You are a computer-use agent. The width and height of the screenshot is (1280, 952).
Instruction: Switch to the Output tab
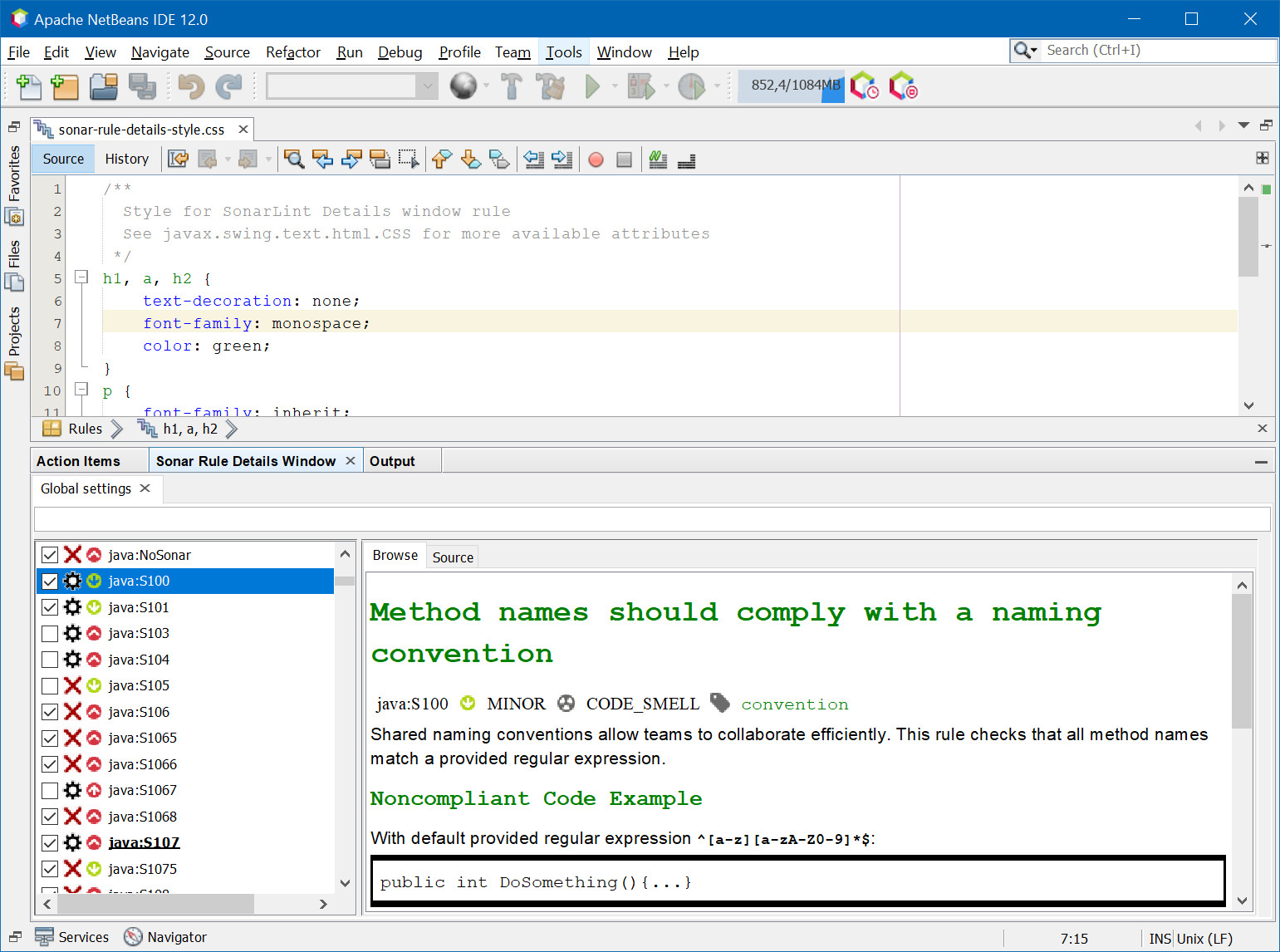(x=392, y=460)
